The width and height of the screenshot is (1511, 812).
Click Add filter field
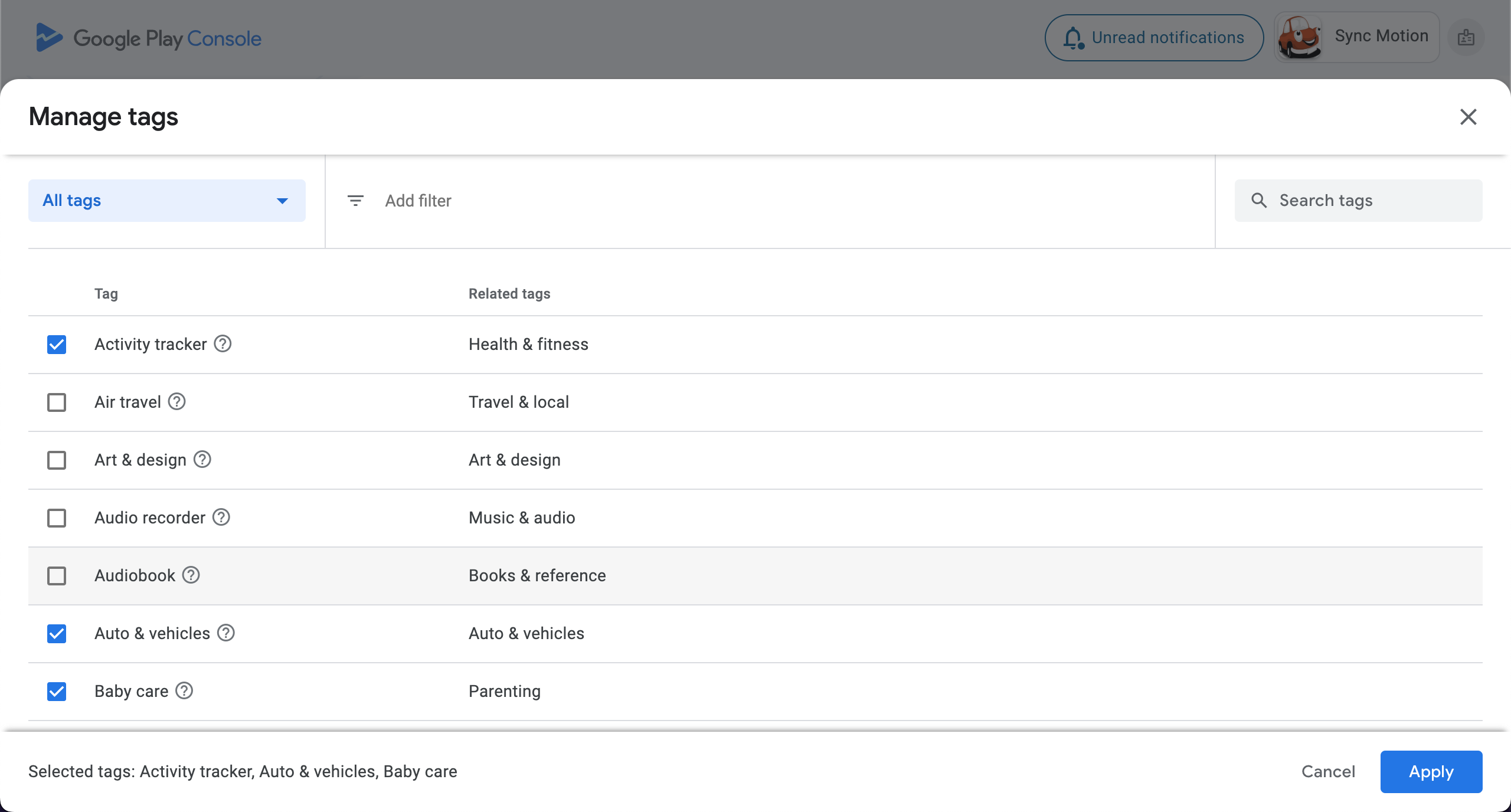click(x=770, y=201)
